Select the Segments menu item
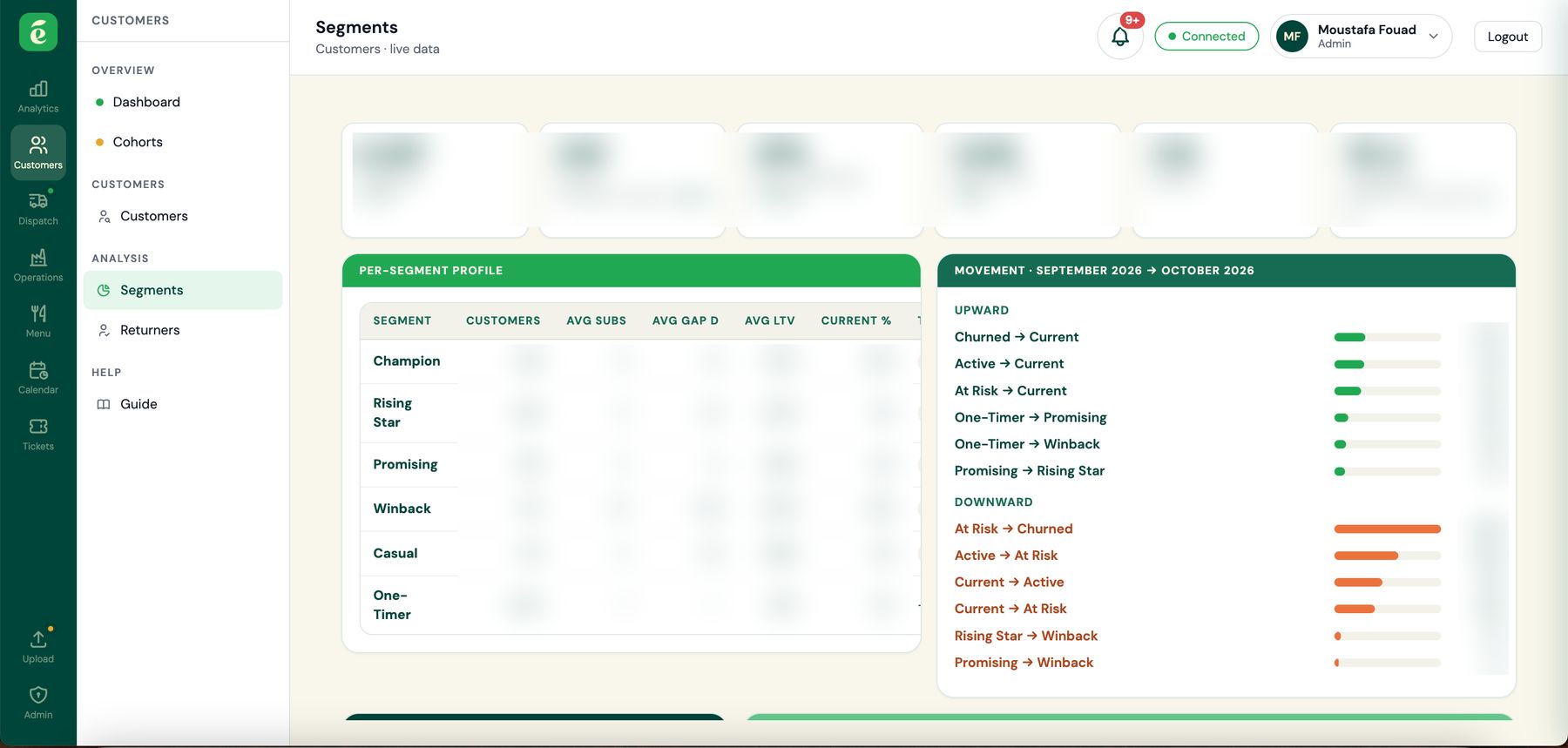1568x748 pixels. 183,290
